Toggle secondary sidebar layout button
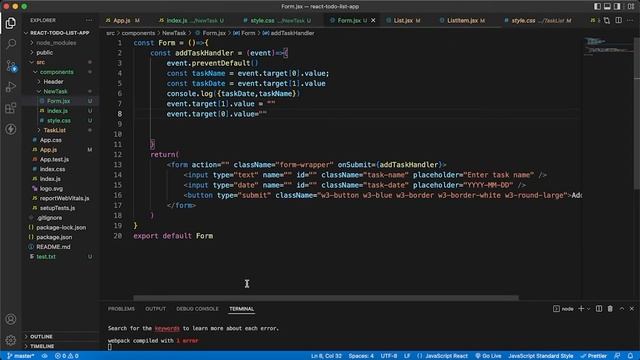Image resolution: width=640 pixels, height=360 pixels. [x=618, y=7]
